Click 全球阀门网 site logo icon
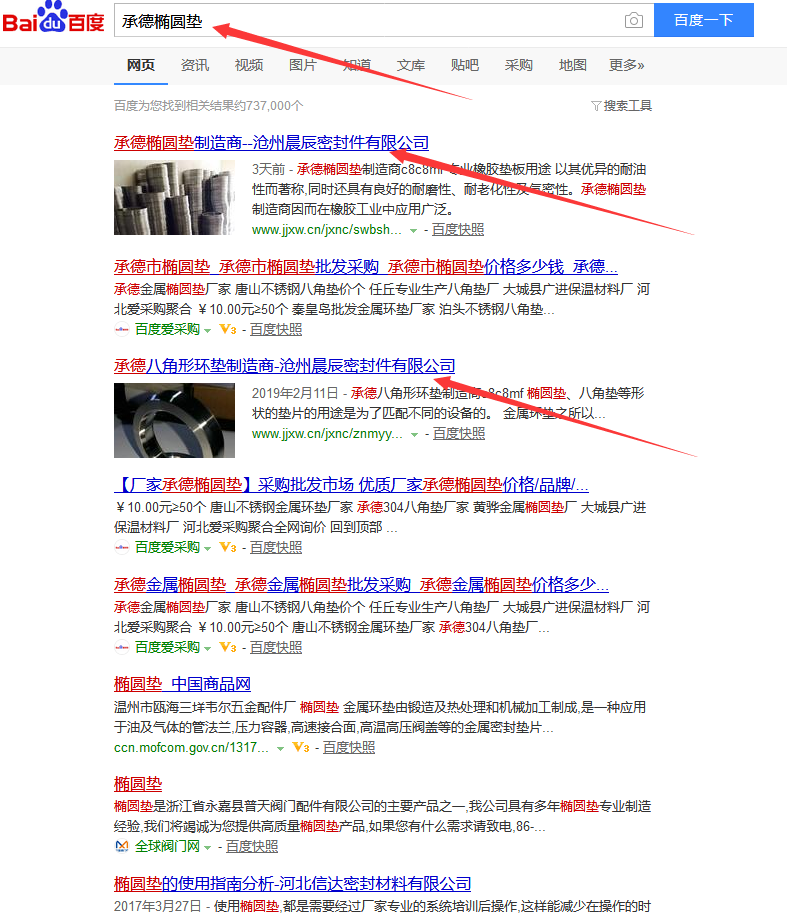Image resolution: width=787 pixels, height=919 pixels. coord(122,846)
